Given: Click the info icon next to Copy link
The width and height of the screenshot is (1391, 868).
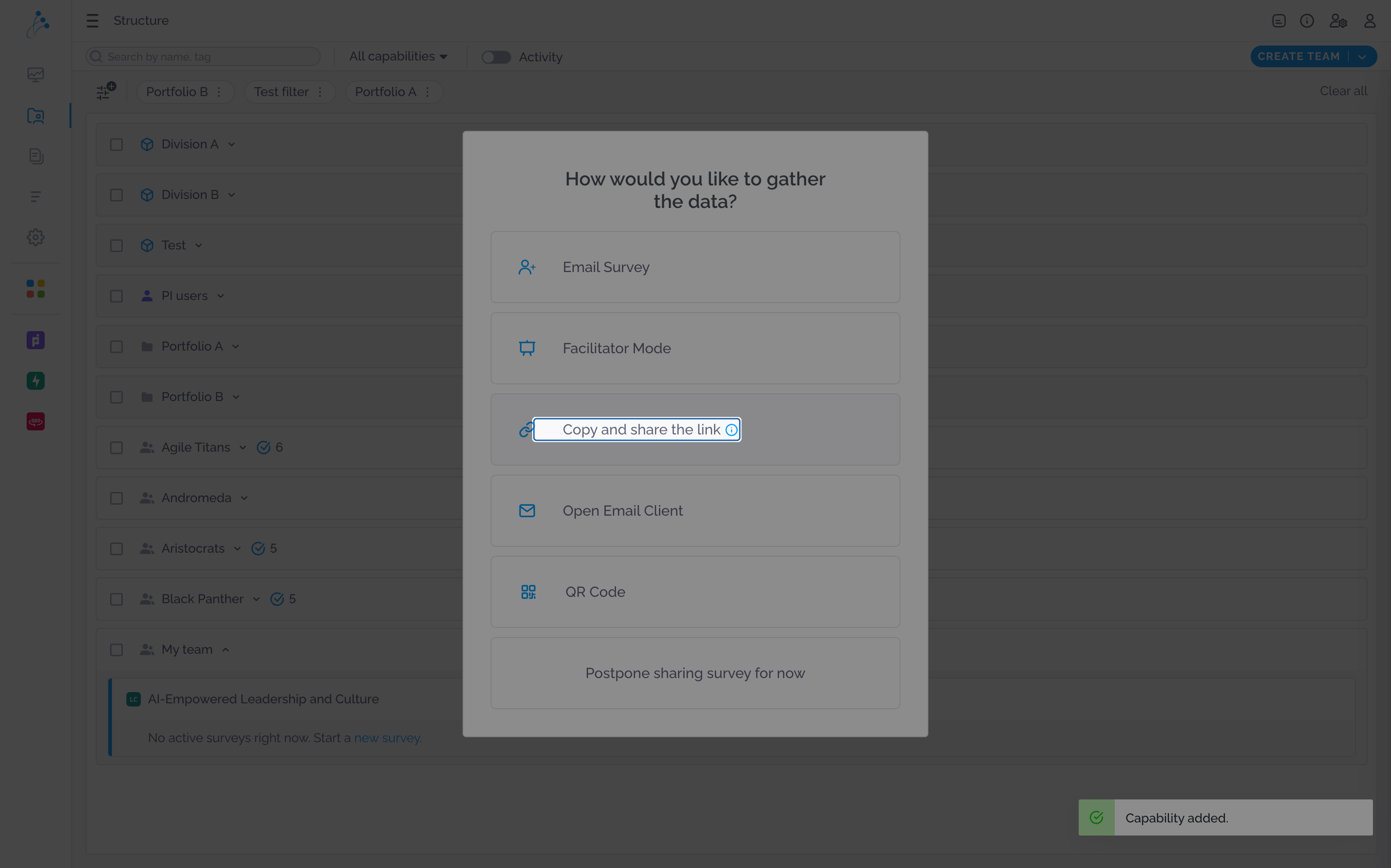Looking at the screenshot, I should coord(731,430).
